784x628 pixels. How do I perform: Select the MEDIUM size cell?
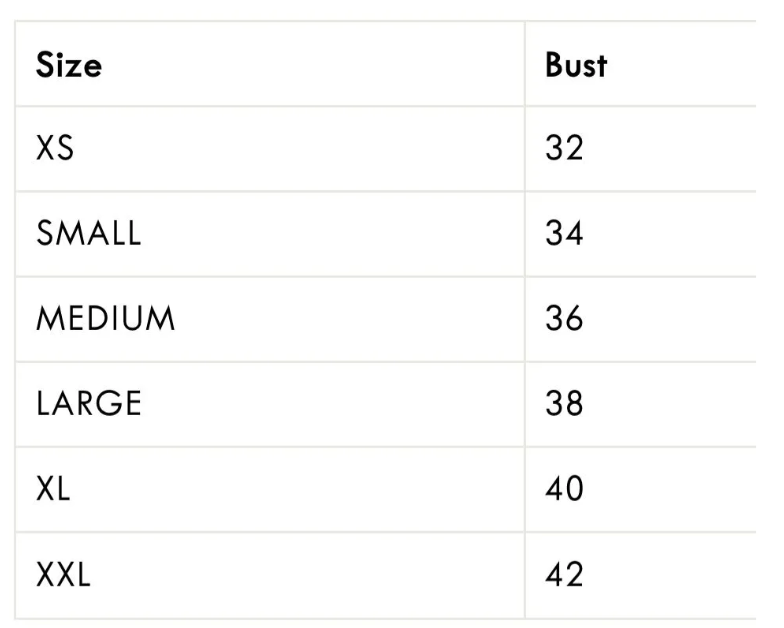click(x=106, y=319)
